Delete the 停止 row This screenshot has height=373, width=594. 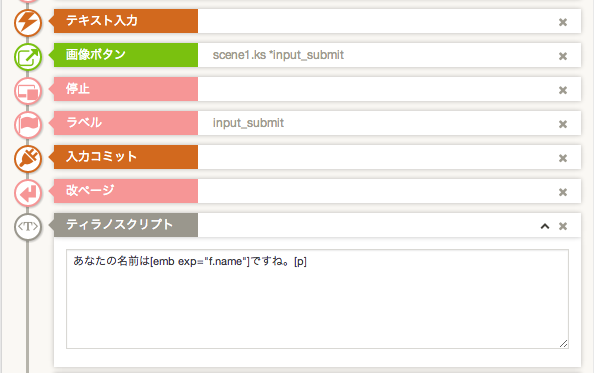563,90
